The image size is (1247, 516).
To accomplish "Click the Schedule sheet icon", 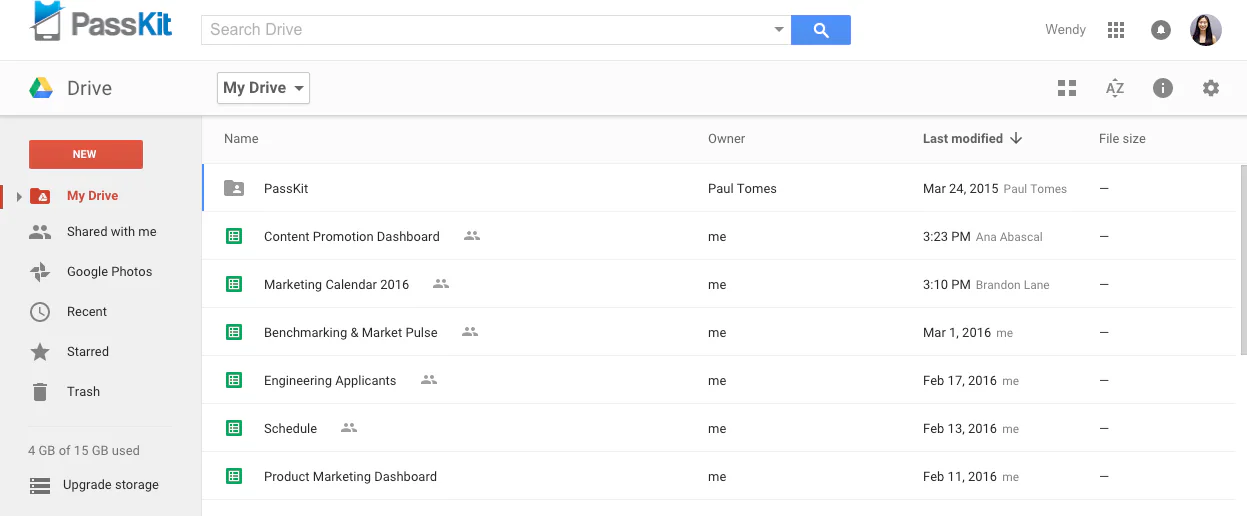I will pyautogui.click(x=234, y=428).
